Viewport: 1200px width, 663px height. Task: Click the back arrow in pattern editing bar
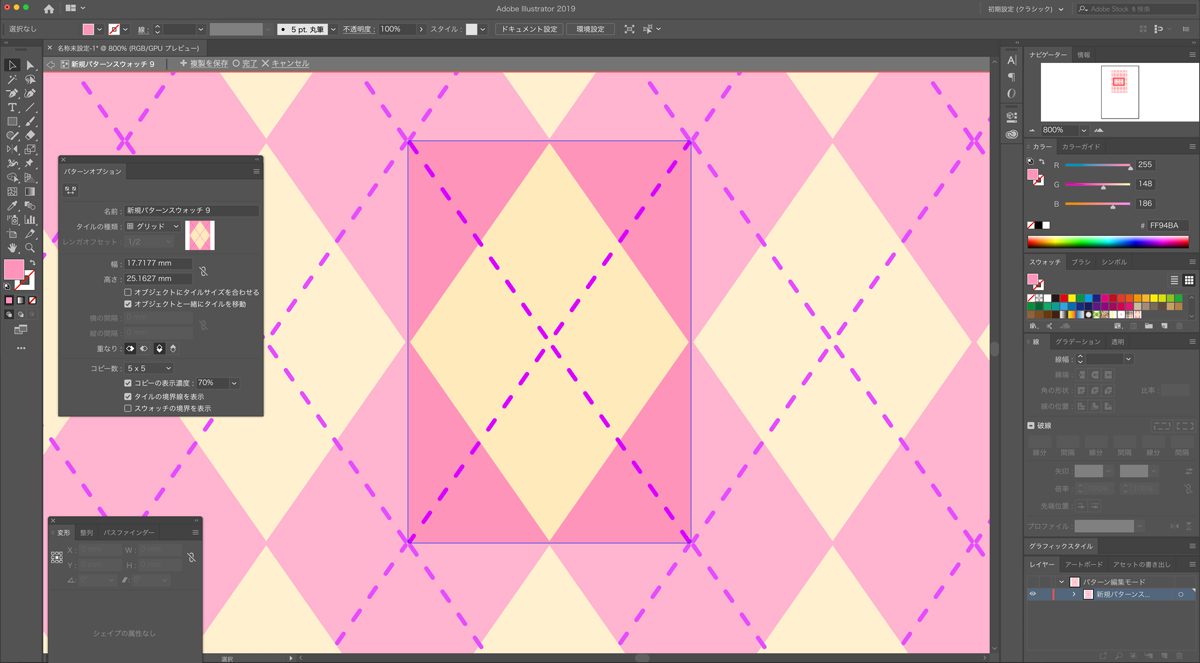point(50,64)
